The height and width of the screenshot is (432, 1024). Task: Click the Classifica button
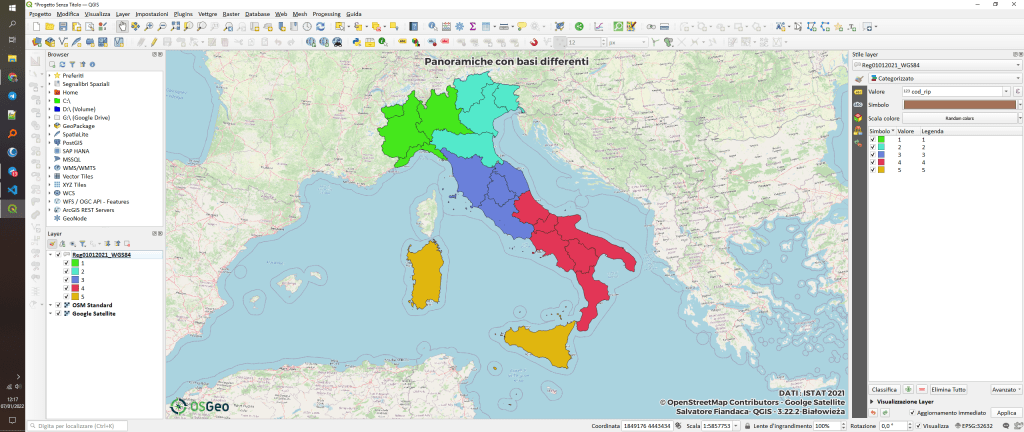tap(883, 389)
